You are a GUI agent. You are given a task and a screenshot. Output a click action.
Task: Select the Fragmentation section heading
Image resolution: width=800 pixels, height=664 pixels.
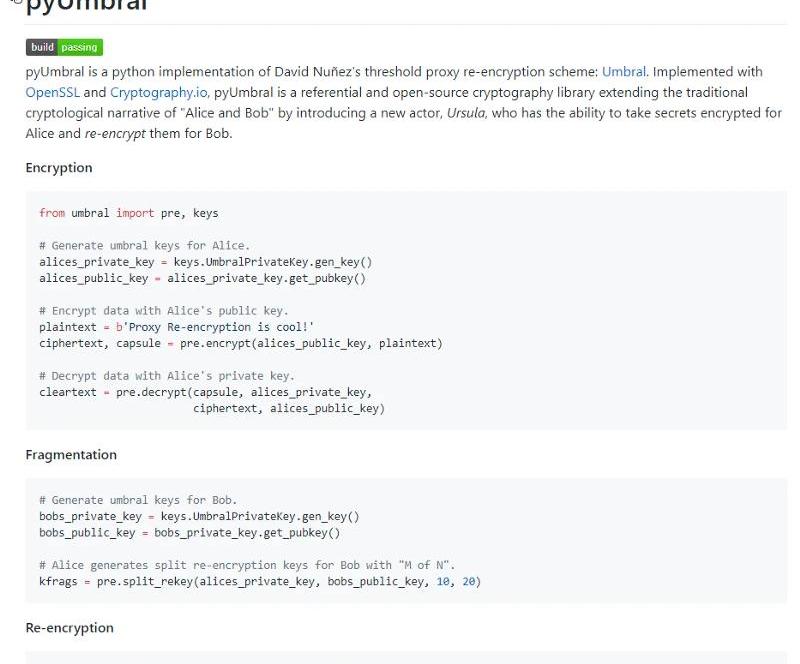(x=71, y=455)
